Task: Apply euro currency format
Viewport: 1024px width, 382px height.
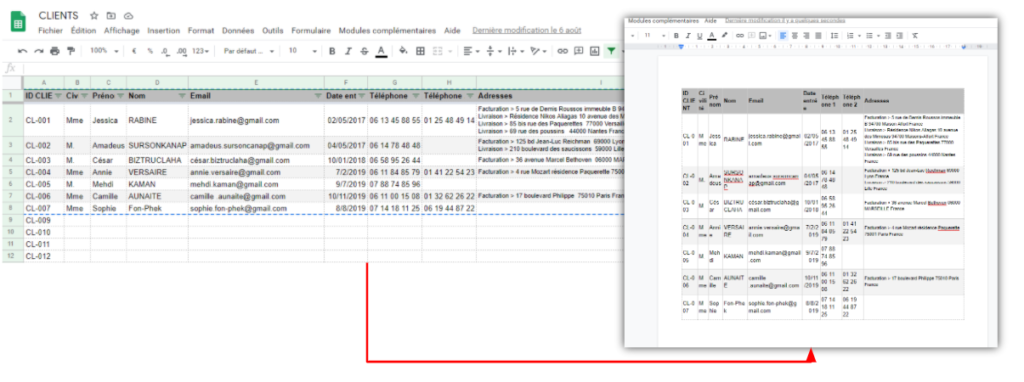Action: (134, 51)
